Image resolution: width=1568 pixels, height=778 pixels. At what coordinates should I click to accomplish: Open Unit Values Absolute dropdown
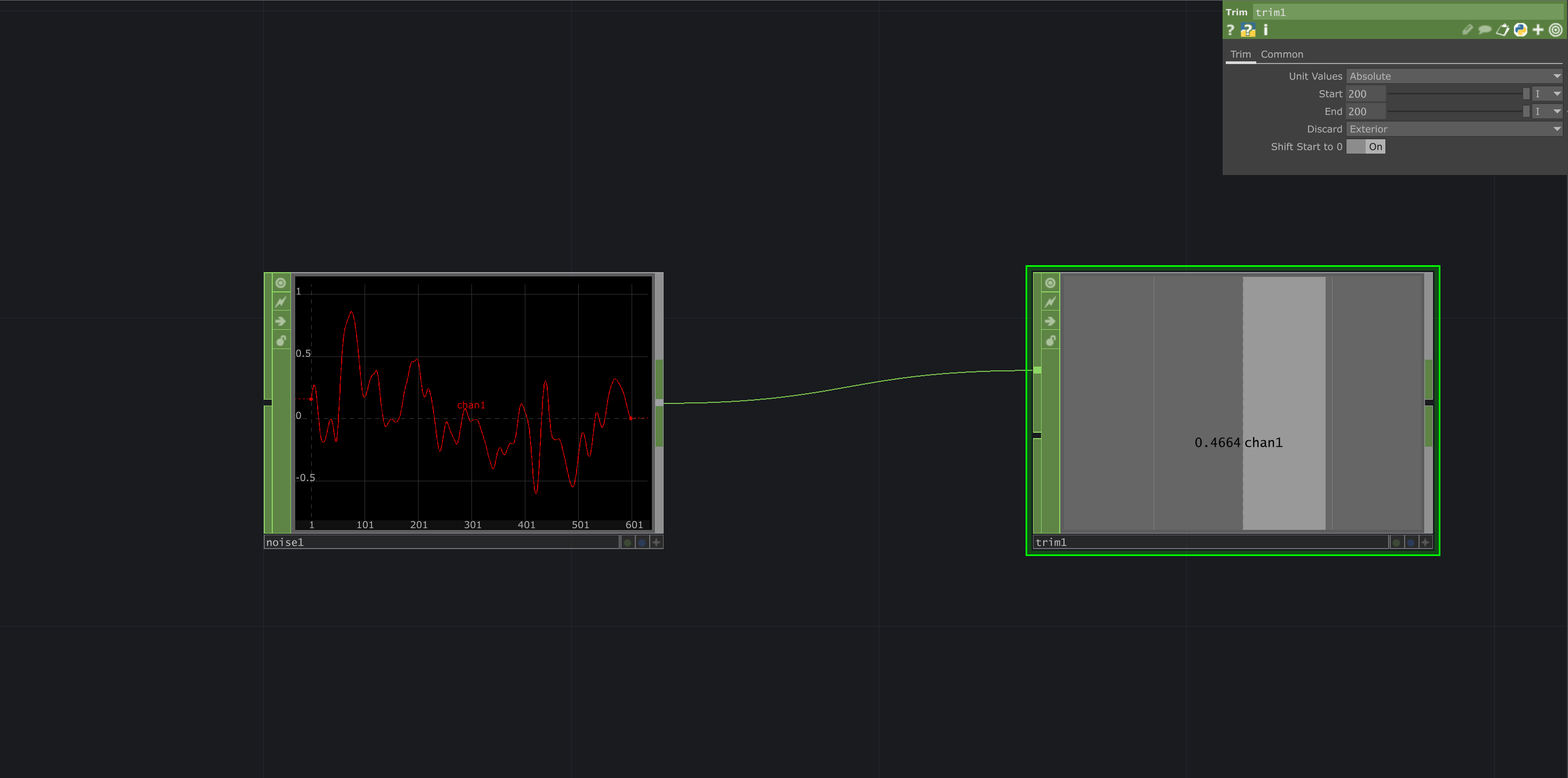coord(1454,76)
